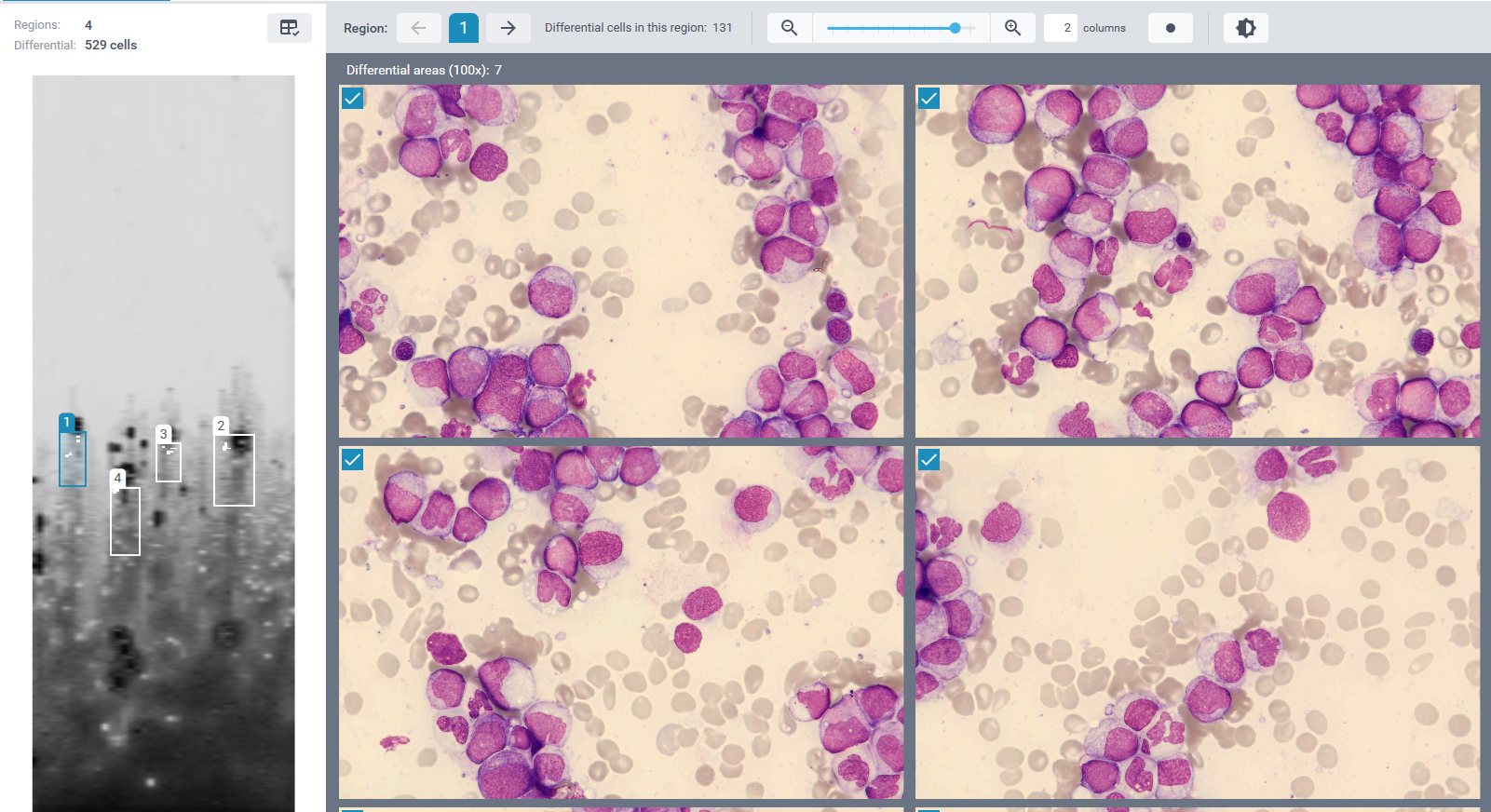Click the 'Regions:' label

pos(37,25)
